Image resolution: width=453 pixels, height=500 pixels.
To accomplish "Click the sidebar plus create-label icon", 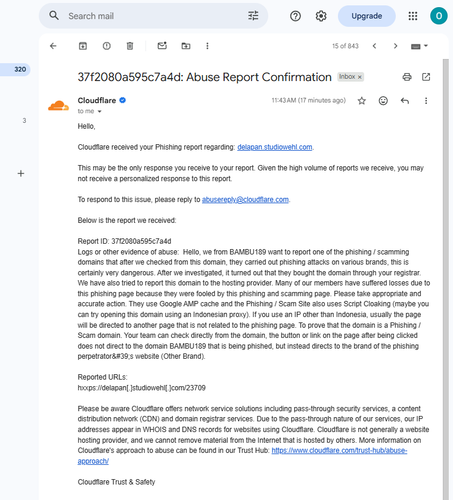I will (x=21, y=173).
